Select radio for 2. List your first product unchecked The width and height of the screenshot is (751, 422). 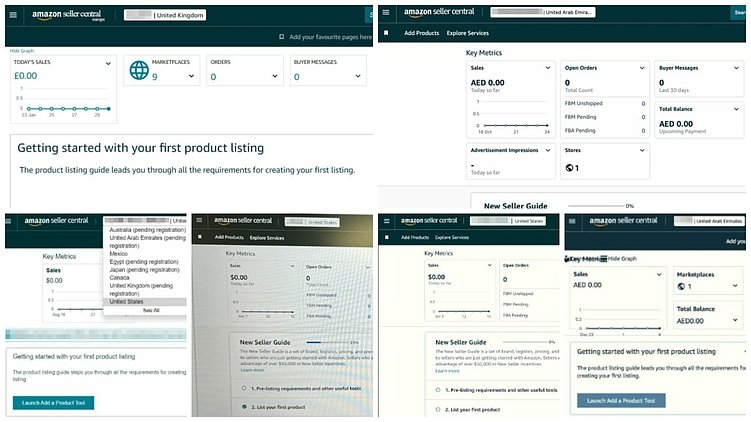438,410
